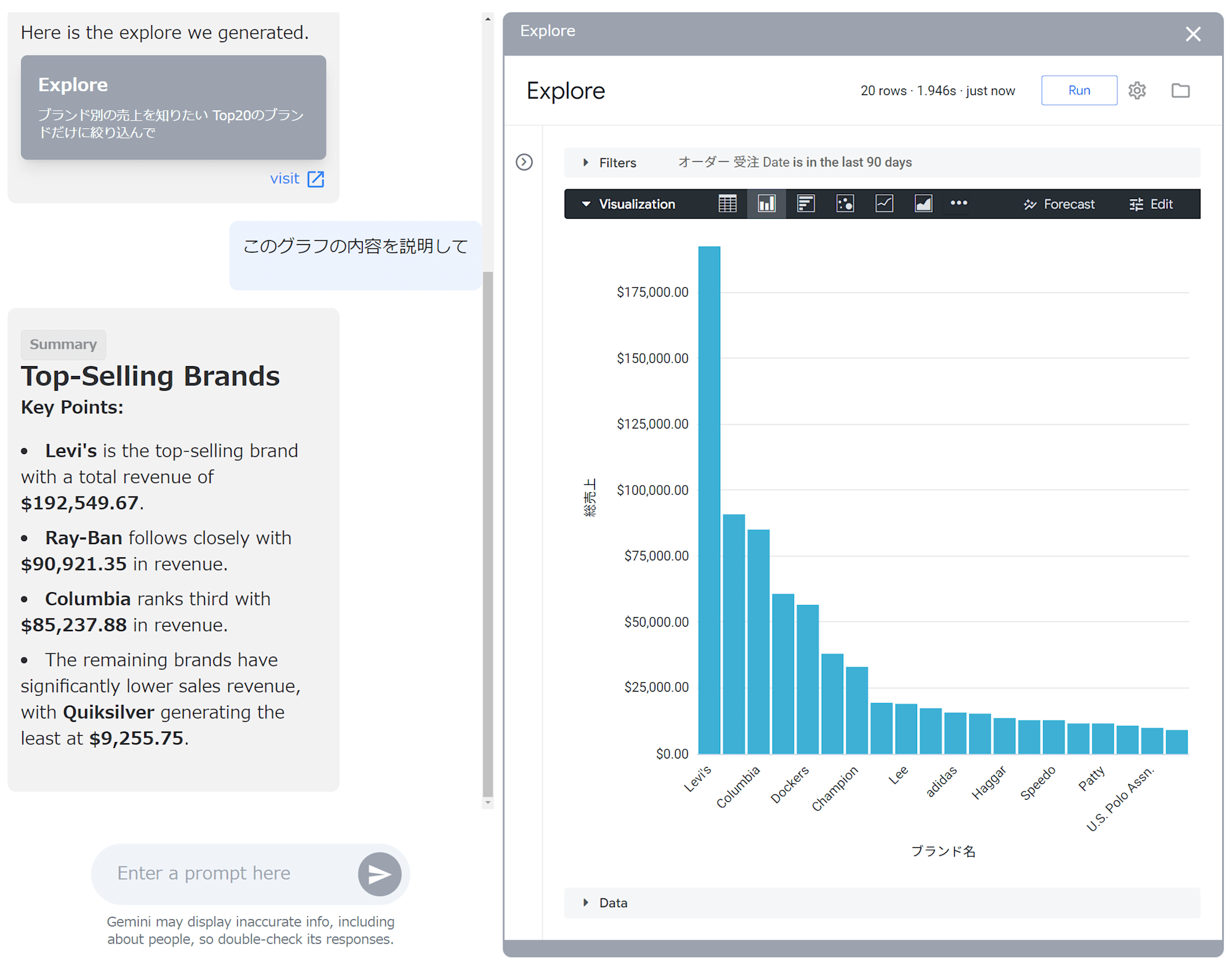This screenshot has height=962, width=1232.
Task: Open more visualization types menu
Action: (x=958, y=203)
